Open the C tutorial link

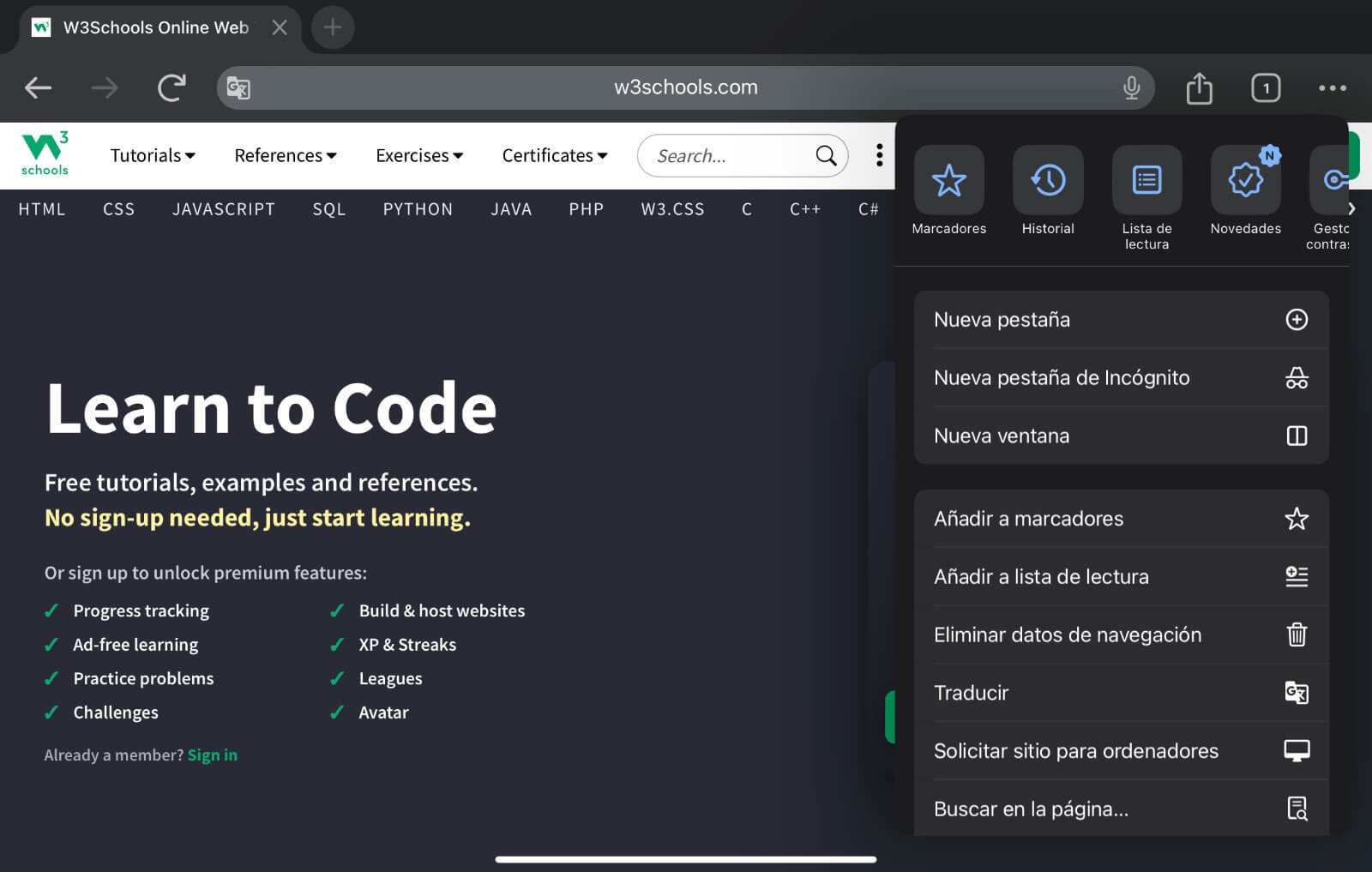click(x=747, y=209)
